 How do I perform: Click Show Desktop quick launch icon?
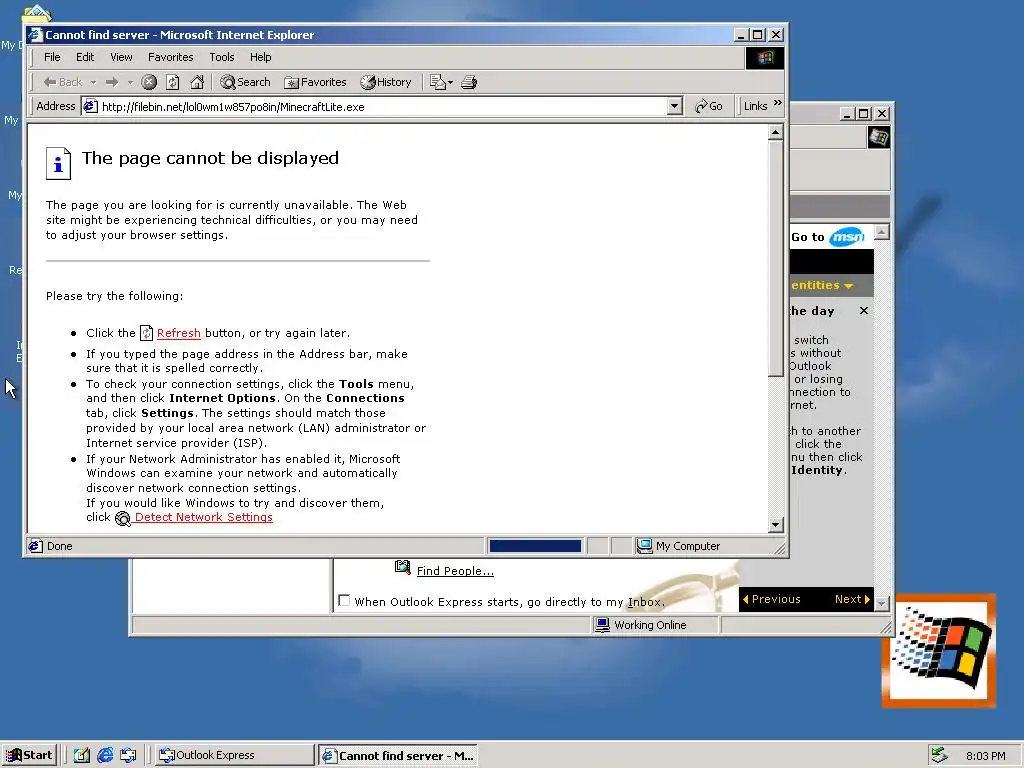click(x=82, y=755)
